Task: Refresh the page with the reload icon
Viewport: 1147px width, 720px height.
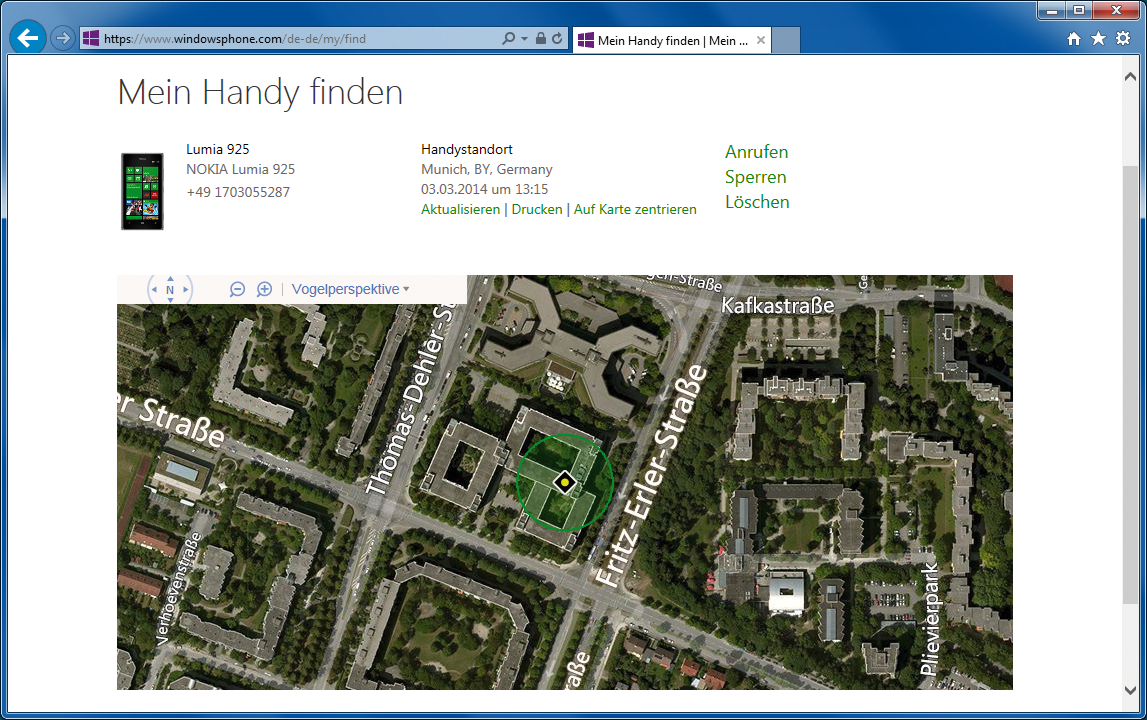Action: (x=557, y=39)
